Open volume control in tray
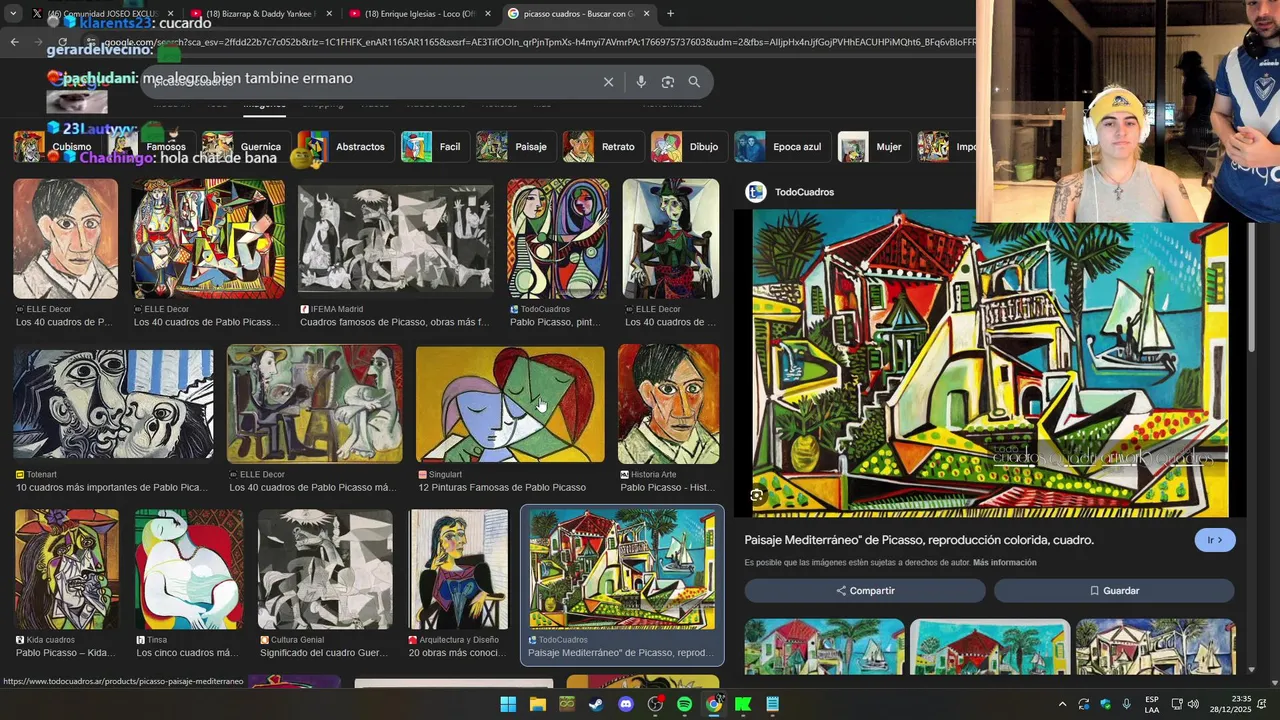Screen dimensions: 1280x720 1193,704
